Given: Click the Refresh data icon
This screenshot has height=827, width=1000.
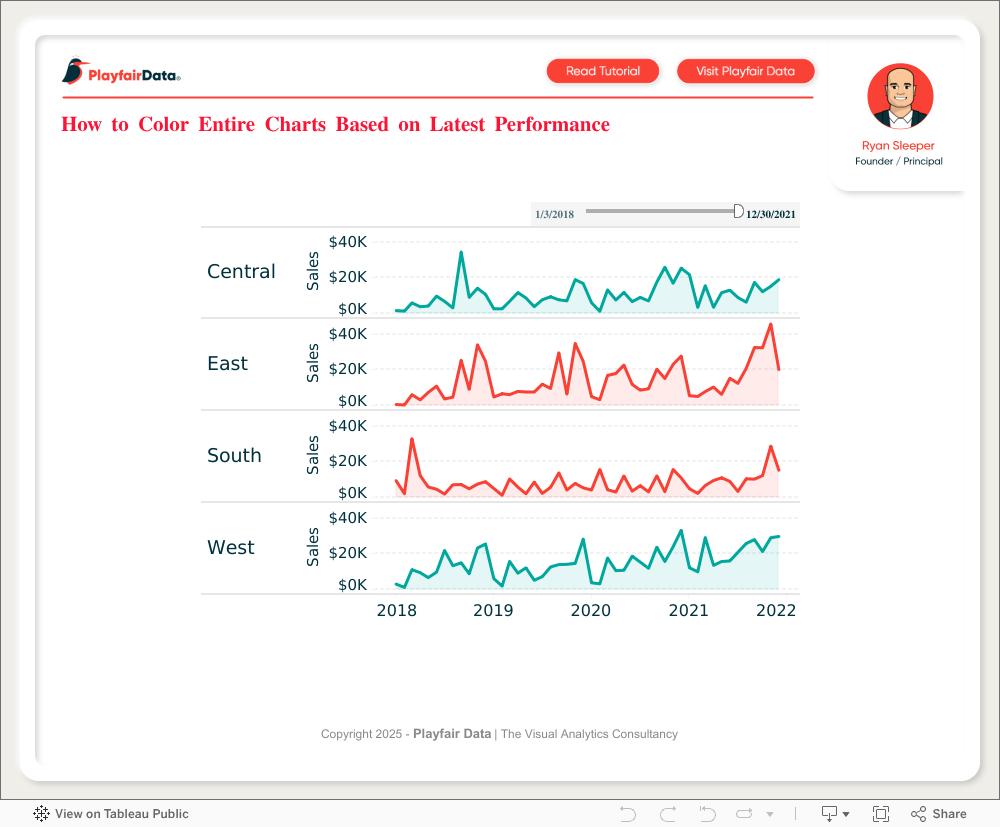Looking at the screenshot, I should [744, 814].
